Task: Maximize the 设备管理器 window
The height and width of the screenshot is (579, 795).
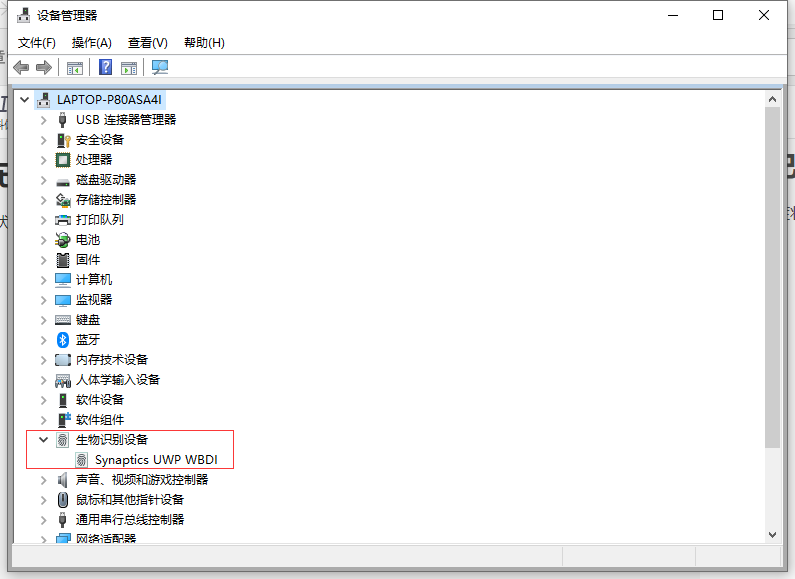Action: (718, 15)
